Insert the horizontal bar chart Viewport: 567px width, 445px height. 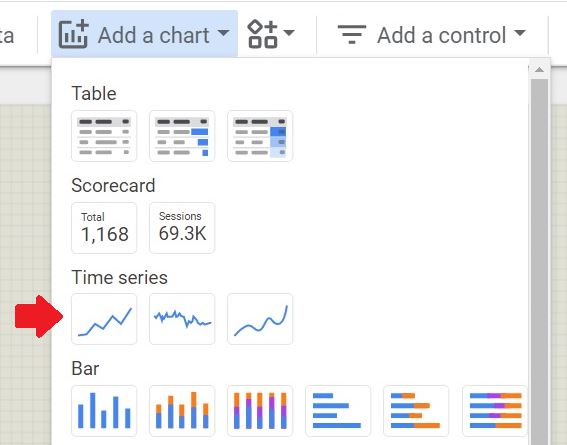(338, 411)
